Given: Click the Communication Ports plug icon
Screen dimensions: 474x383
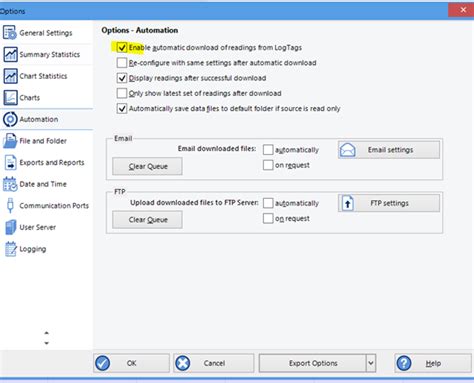Looking at the screenshot, I should point(10,206).
